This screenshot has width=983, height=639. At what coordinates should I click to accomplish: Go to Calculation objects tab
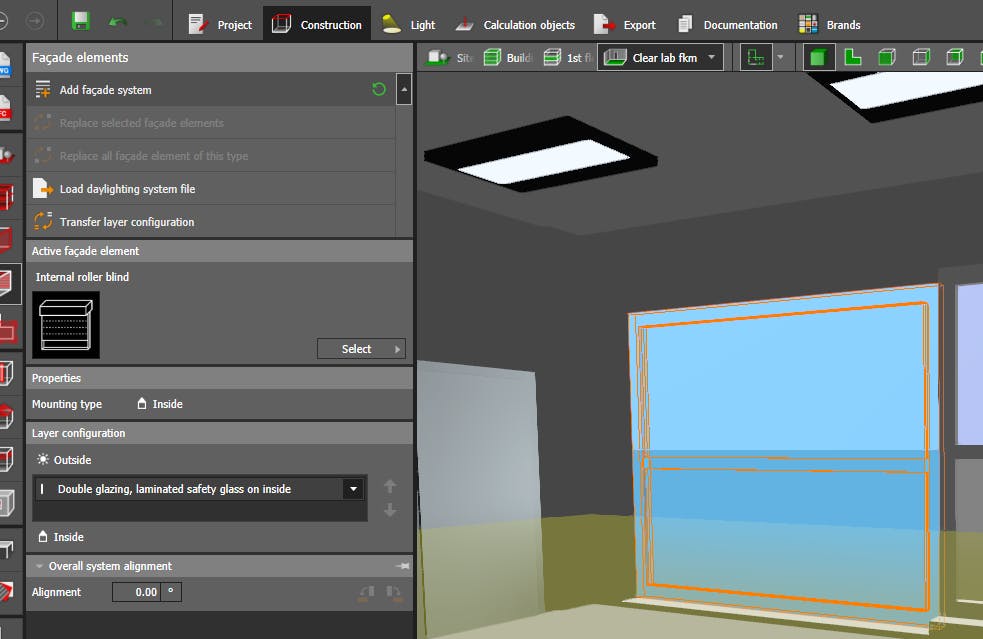coord(515,24)
